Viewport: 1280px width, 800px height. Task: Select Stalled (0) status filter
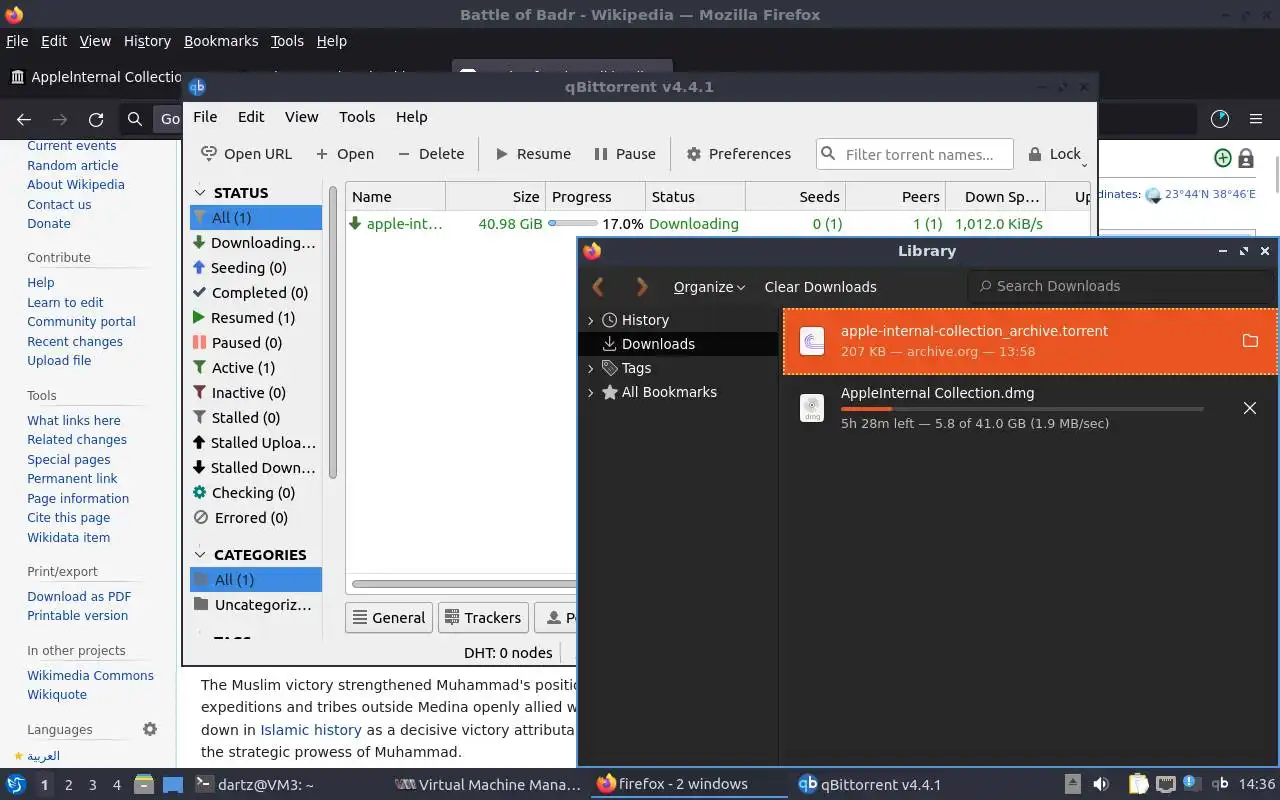point(256,418)
